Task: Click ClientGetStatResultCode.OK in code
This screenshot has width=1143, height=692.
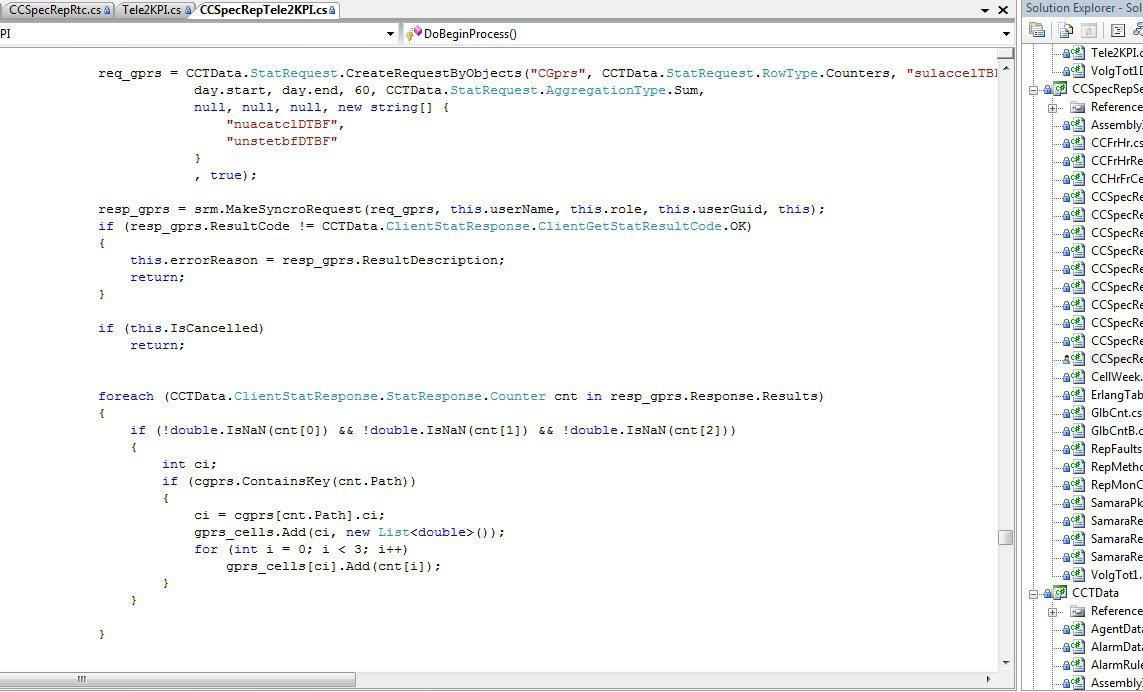Action: click(x=644, y=226)
